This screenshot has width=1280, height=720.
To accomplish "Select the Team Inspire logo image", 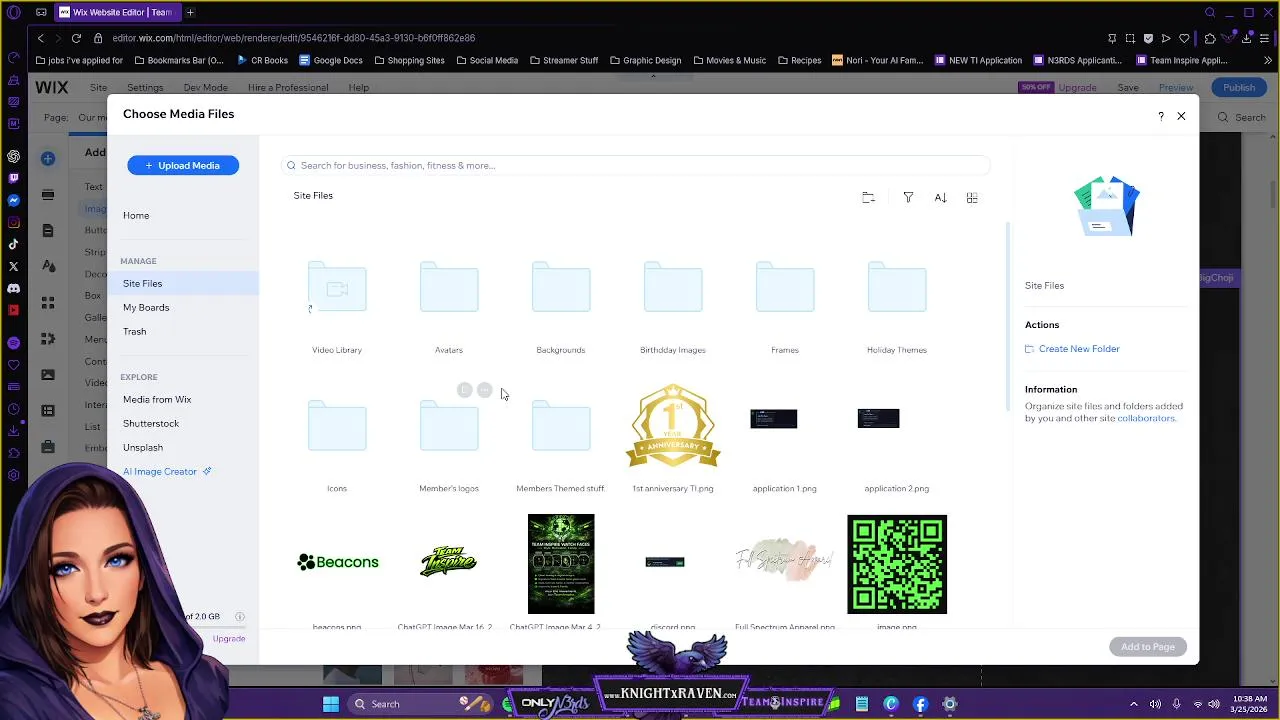I will click(449, 562).
